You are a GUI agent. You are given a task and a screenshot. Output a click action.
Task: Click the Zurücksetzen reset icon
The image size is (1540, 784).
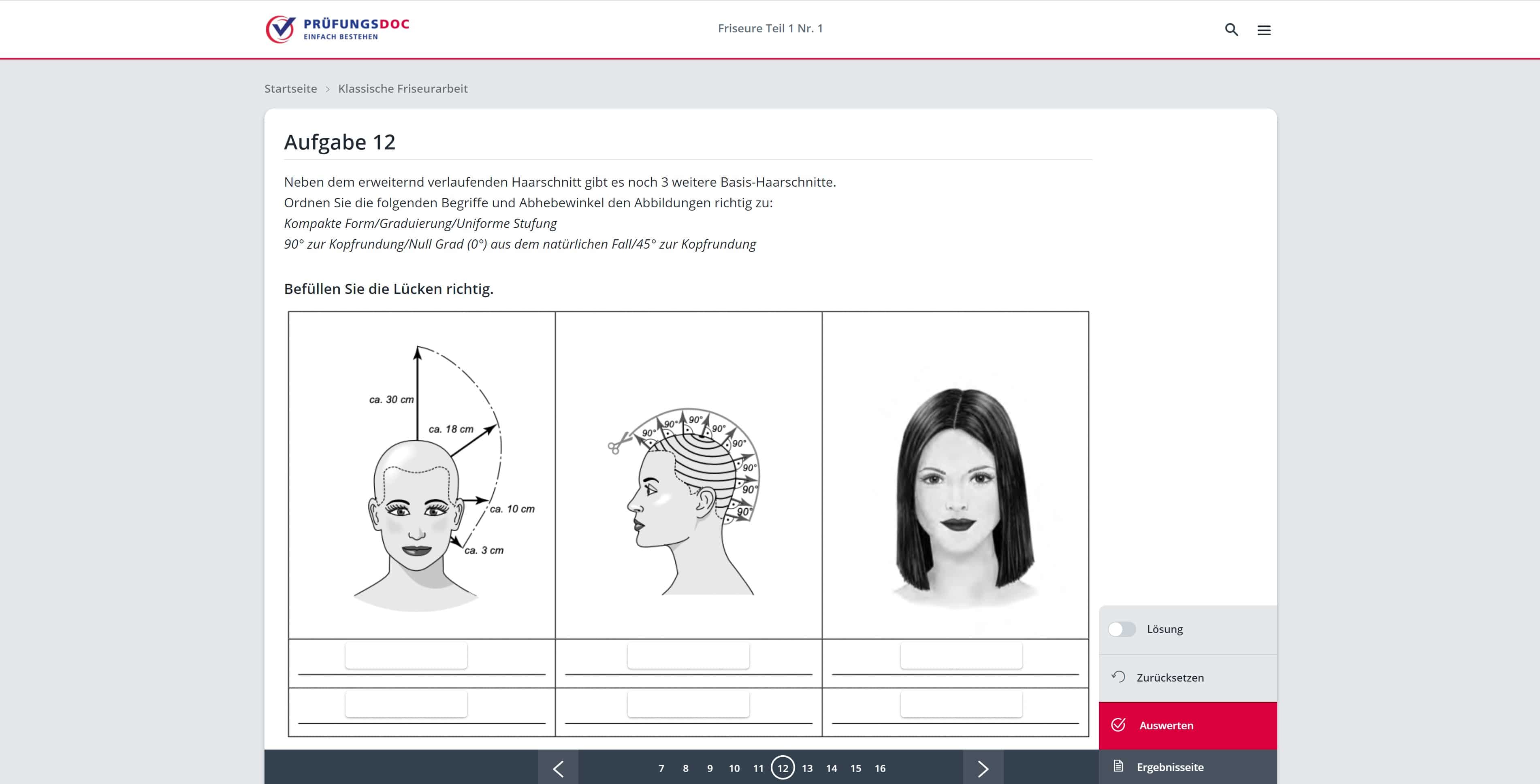(x=1118, y=676)
